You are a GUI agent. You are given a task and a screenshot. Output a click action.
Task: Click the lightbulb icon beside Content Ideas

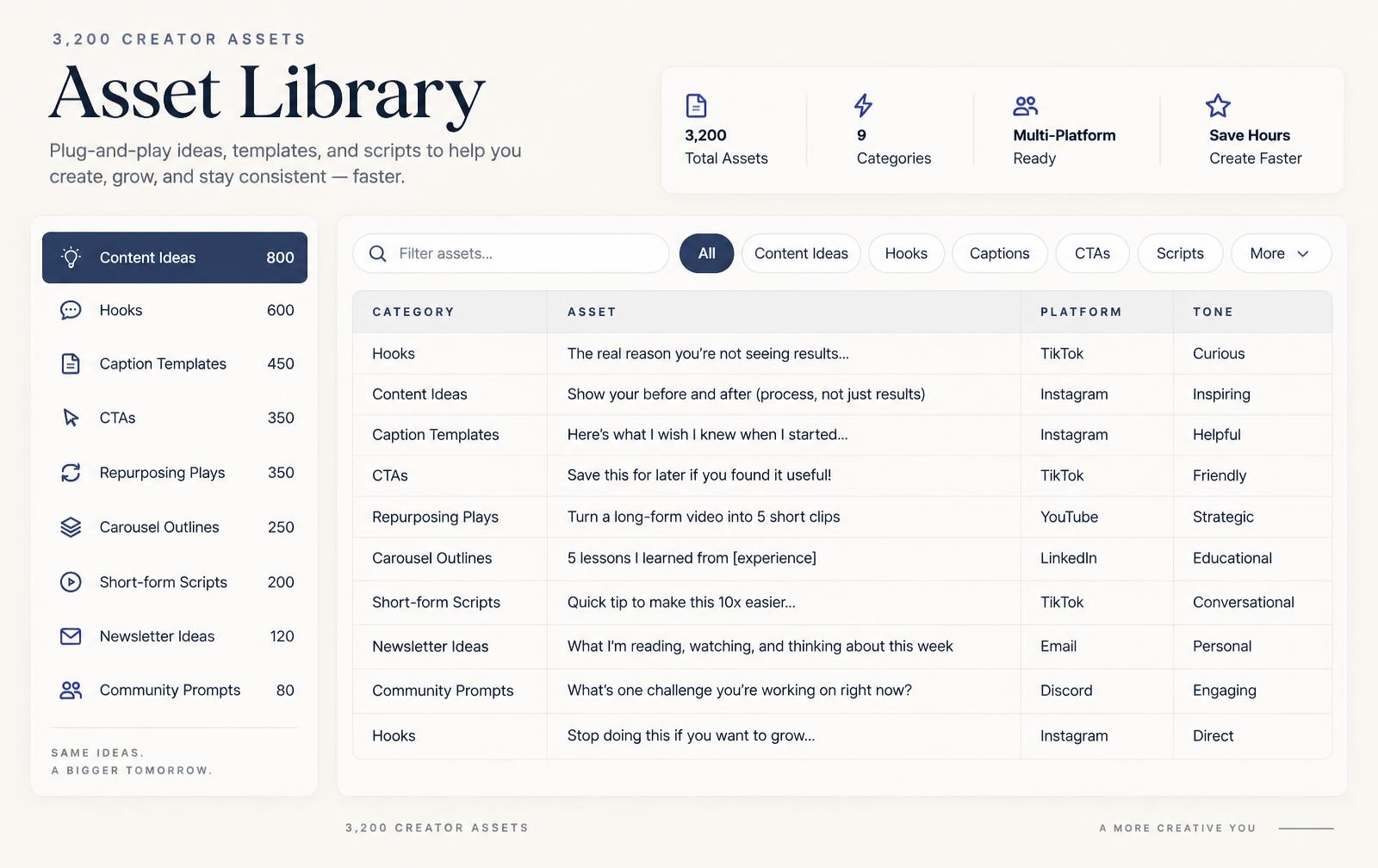pos(71,257)
